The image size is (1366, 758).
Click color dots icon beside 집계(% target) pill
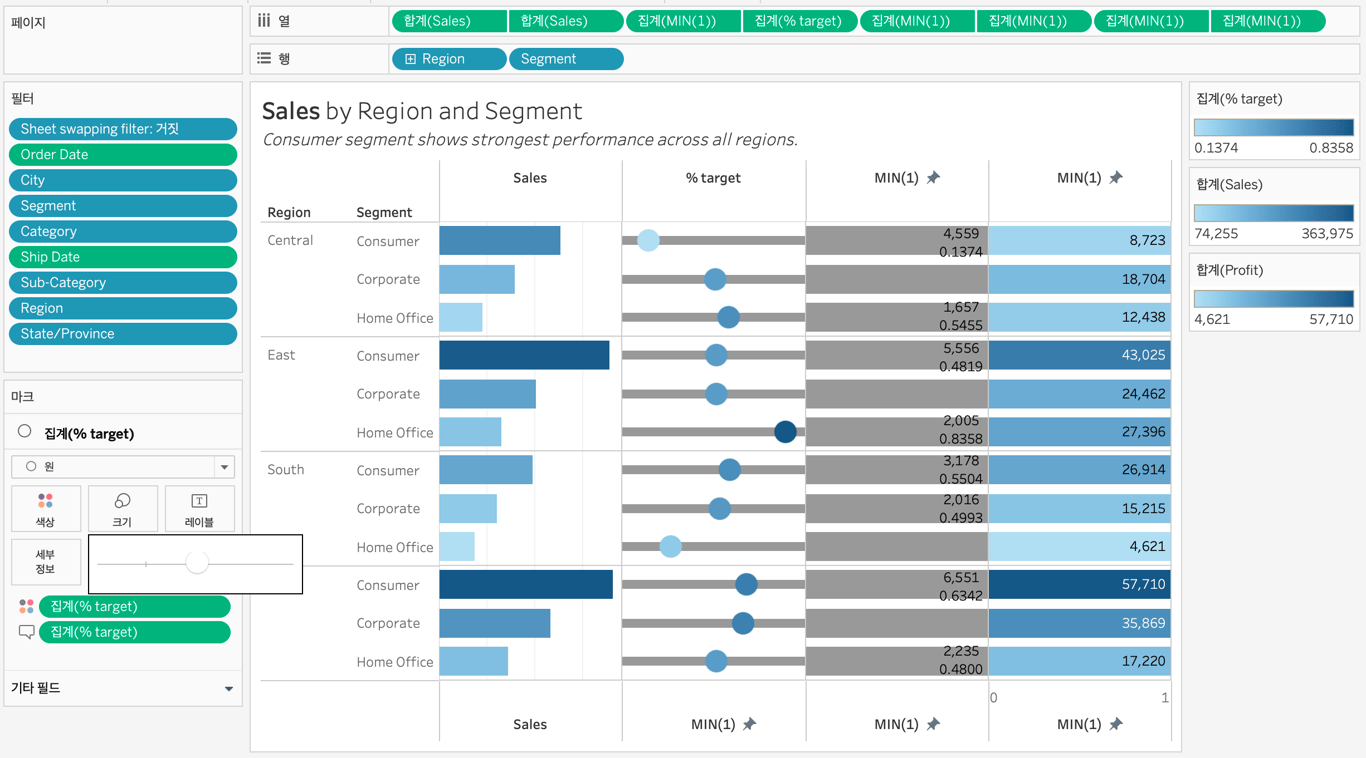[27, 607]
